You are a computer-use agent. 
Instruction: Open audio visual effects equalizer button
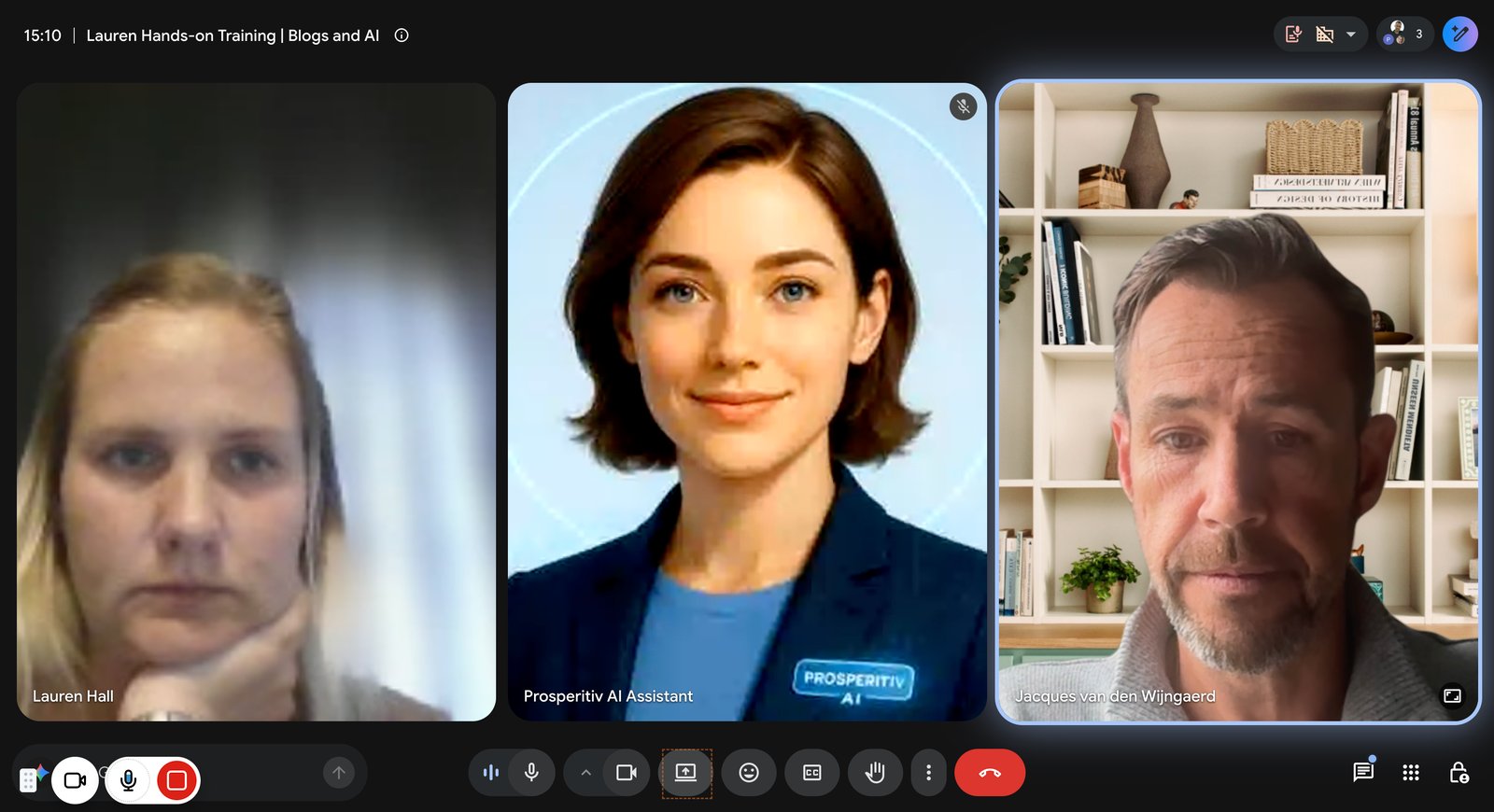pyautogui.click(x=491, y=773)
